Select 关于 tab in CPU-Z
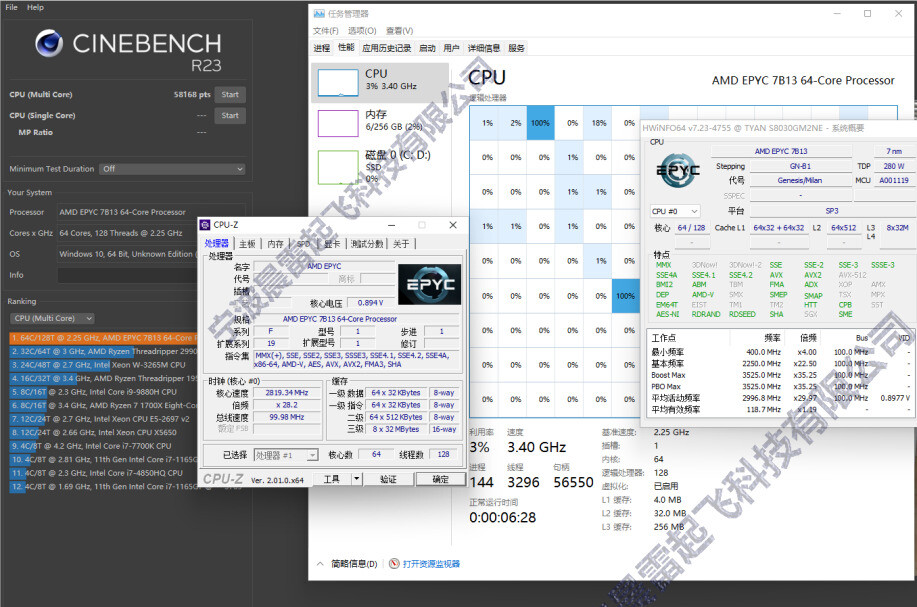Screen dimensions: 917x607 coord(401,244)
